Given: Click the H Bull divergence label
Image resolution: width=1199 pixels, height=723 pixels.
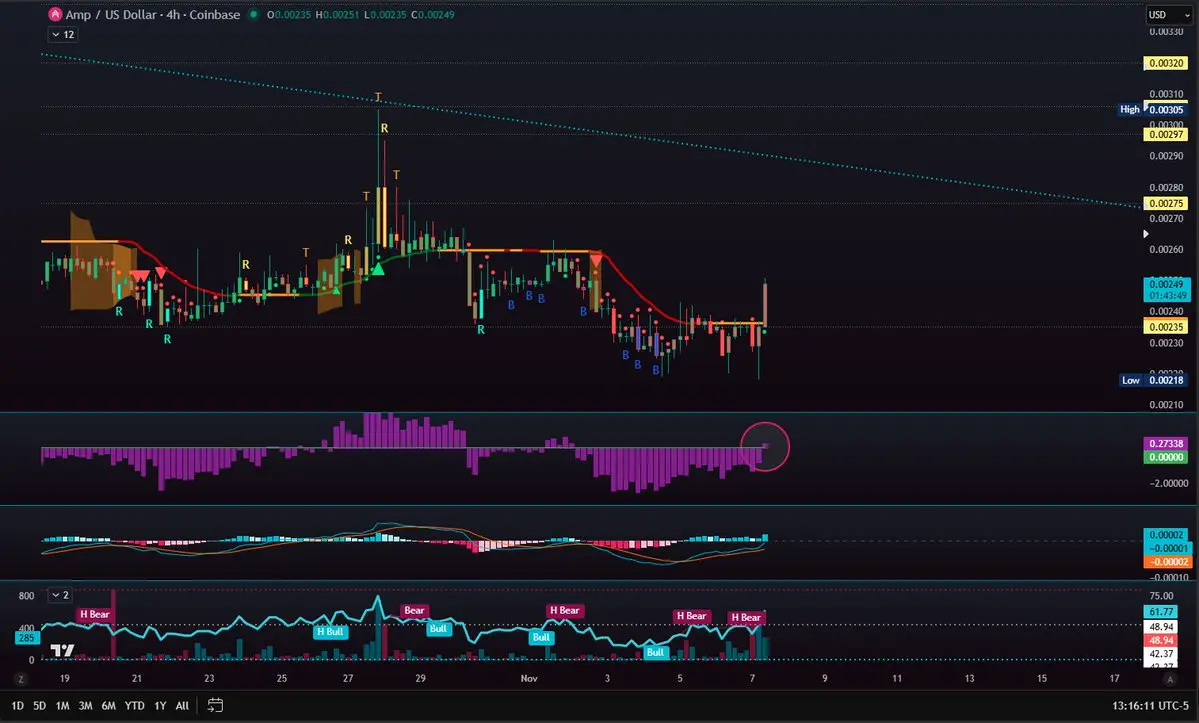Looking at the screenshot, I should [330, 631].
